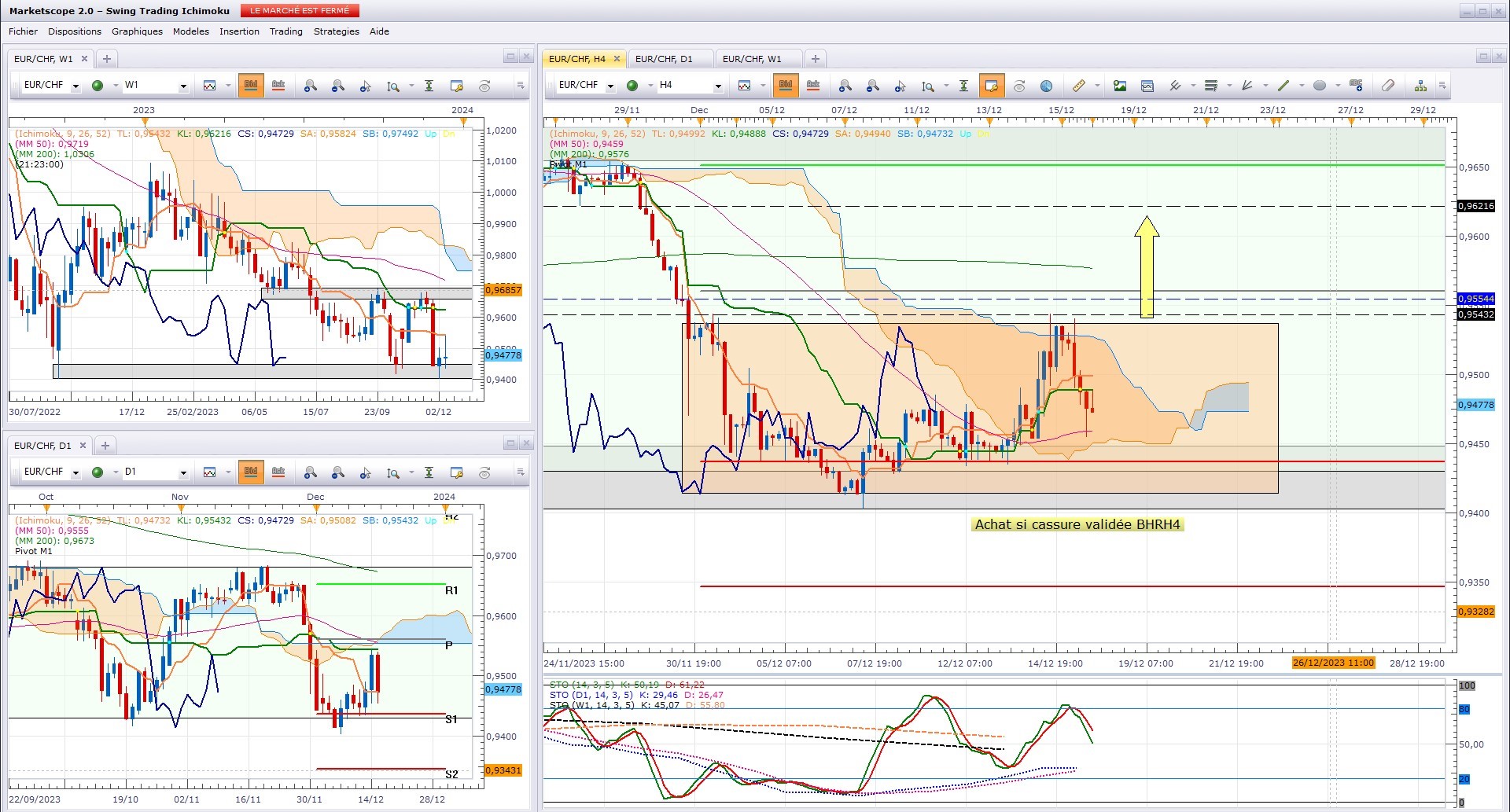Zoom in on the W1 chart
This screenshot has width=1510, height=812.
click(311, 85)
